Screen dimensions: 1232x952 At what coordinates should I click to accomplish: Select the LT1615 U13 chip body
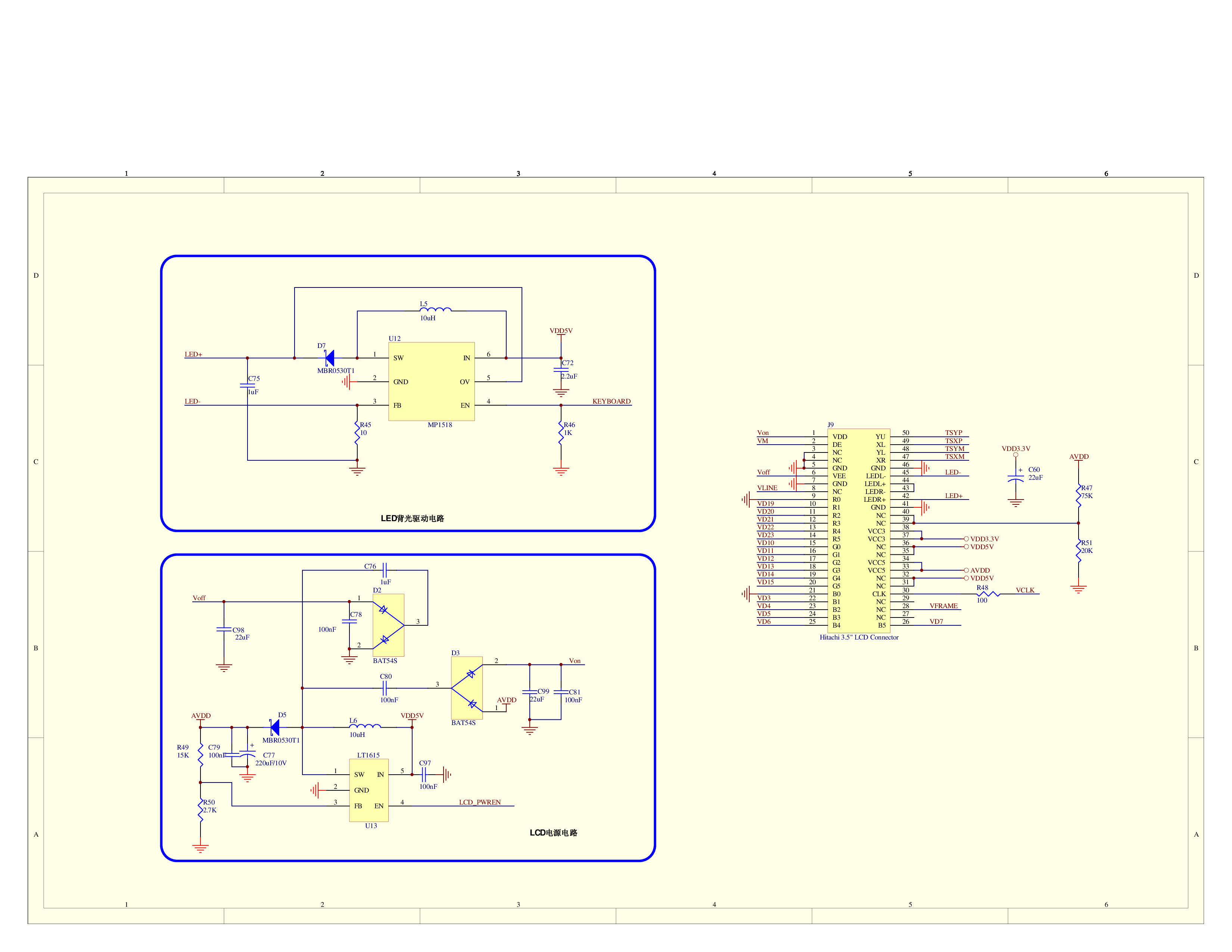click(368, 790)
